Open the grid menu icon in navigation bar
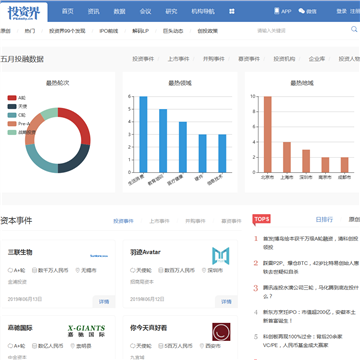The image size is (360, 360). [232, 11]
